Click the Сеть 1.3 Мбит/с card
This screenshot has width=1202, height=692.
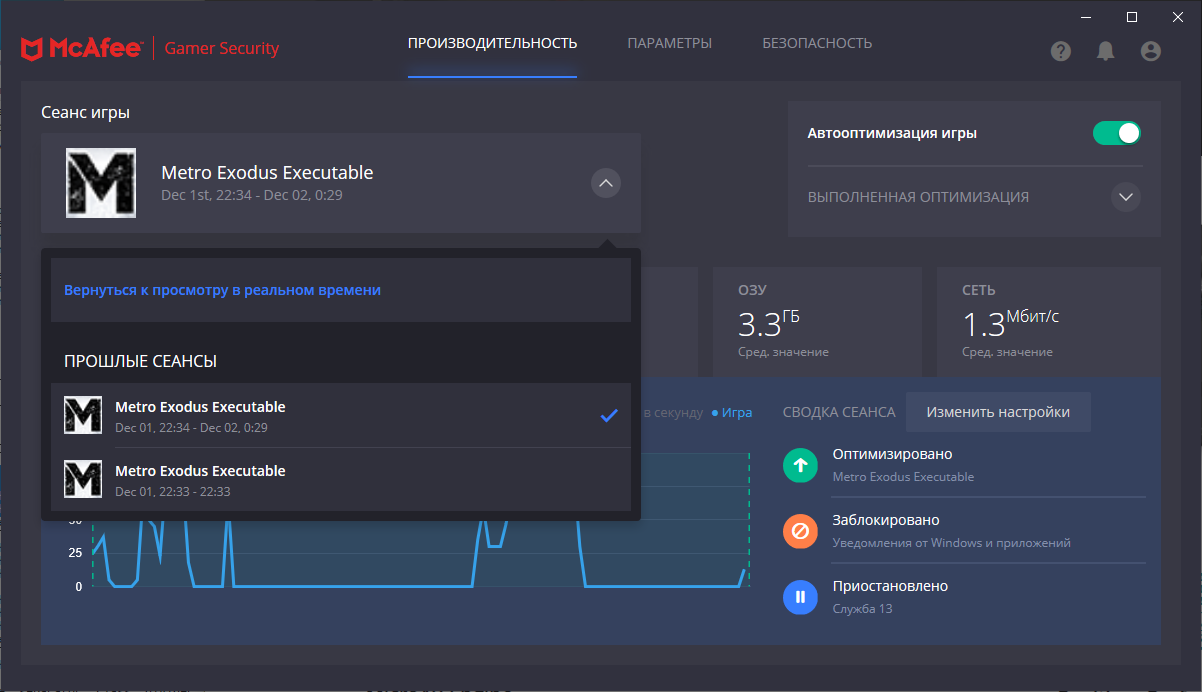pyautogui.click(x=1048, y=322)
